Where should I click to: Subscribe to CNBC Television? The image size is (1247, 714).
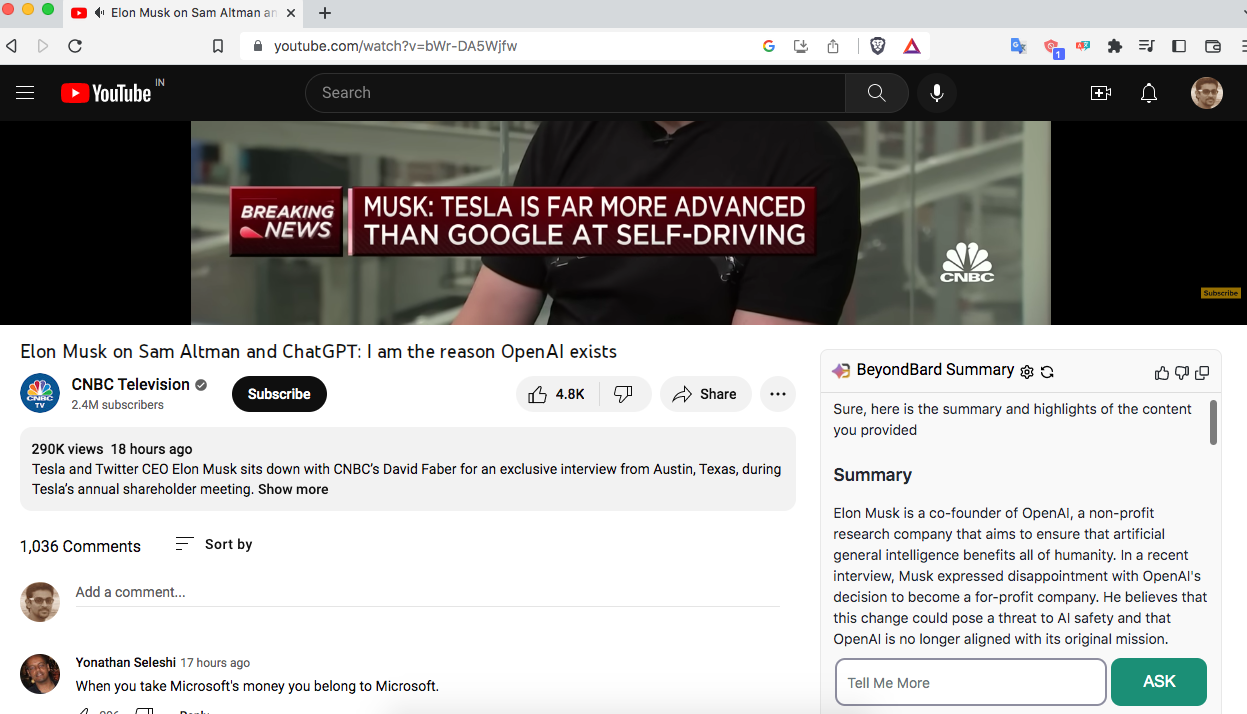pos(279,394)
